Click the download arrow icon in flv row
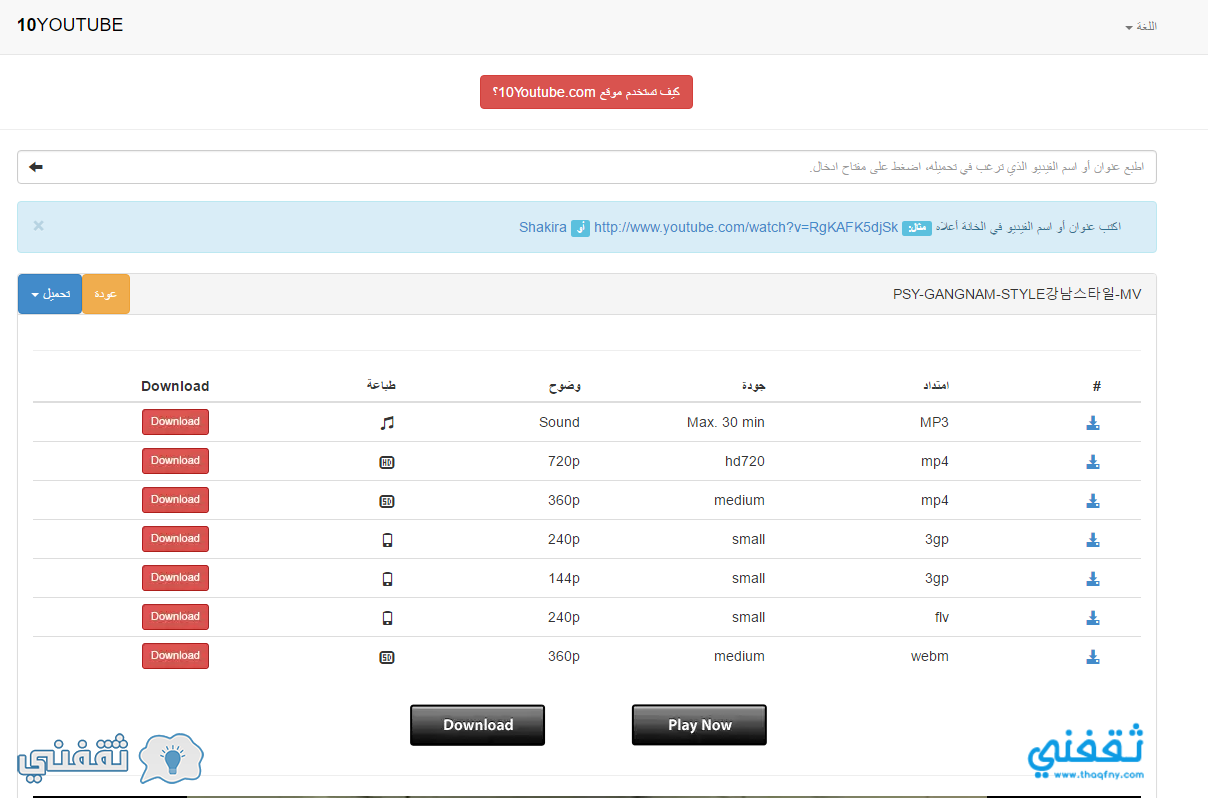The width and height of the screenshot is (1208, 798). [x=1093, y=618]
